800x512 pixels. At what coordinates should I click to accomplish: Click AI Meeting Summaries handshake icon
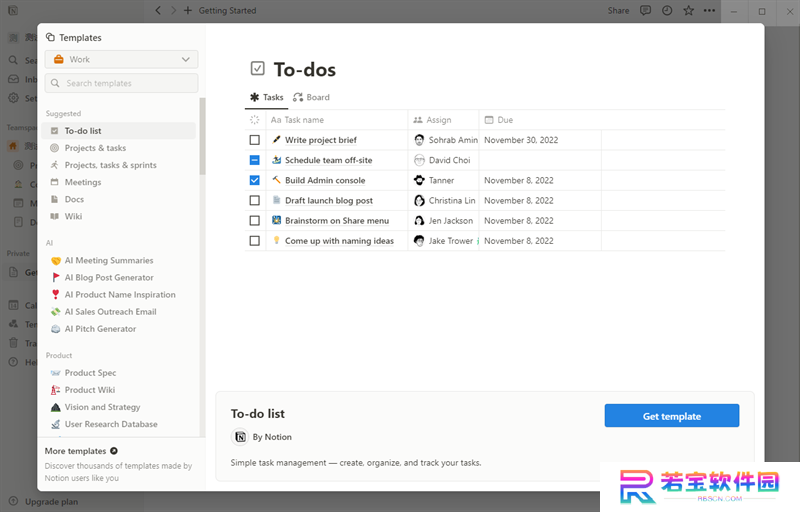pyautogui.click(x=56, y=261)
